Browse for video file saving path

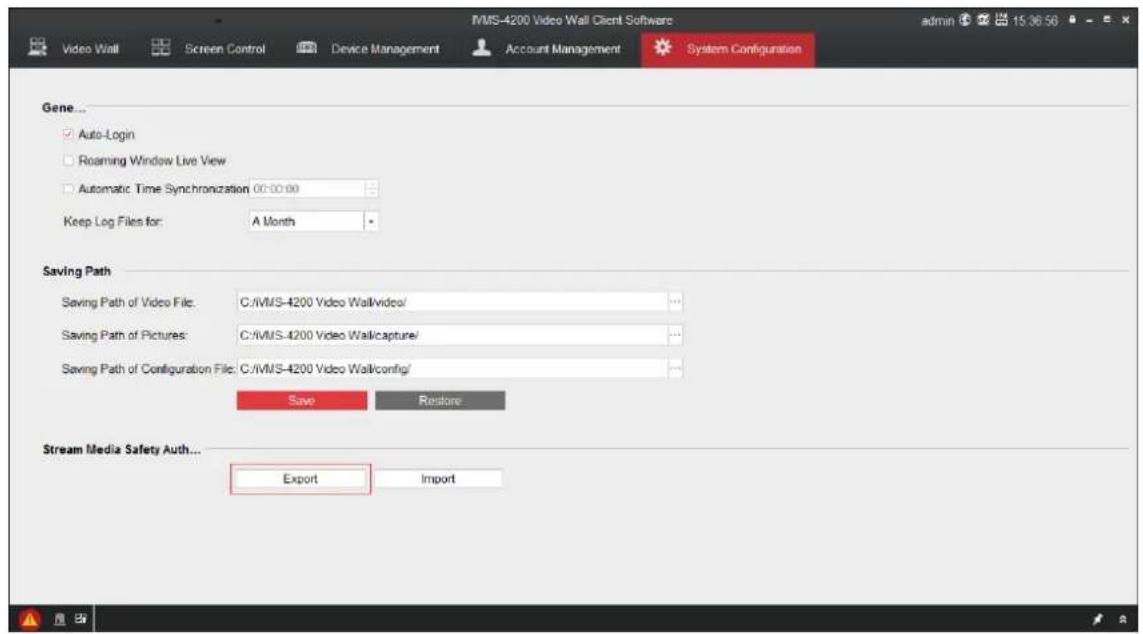[675, 302]
